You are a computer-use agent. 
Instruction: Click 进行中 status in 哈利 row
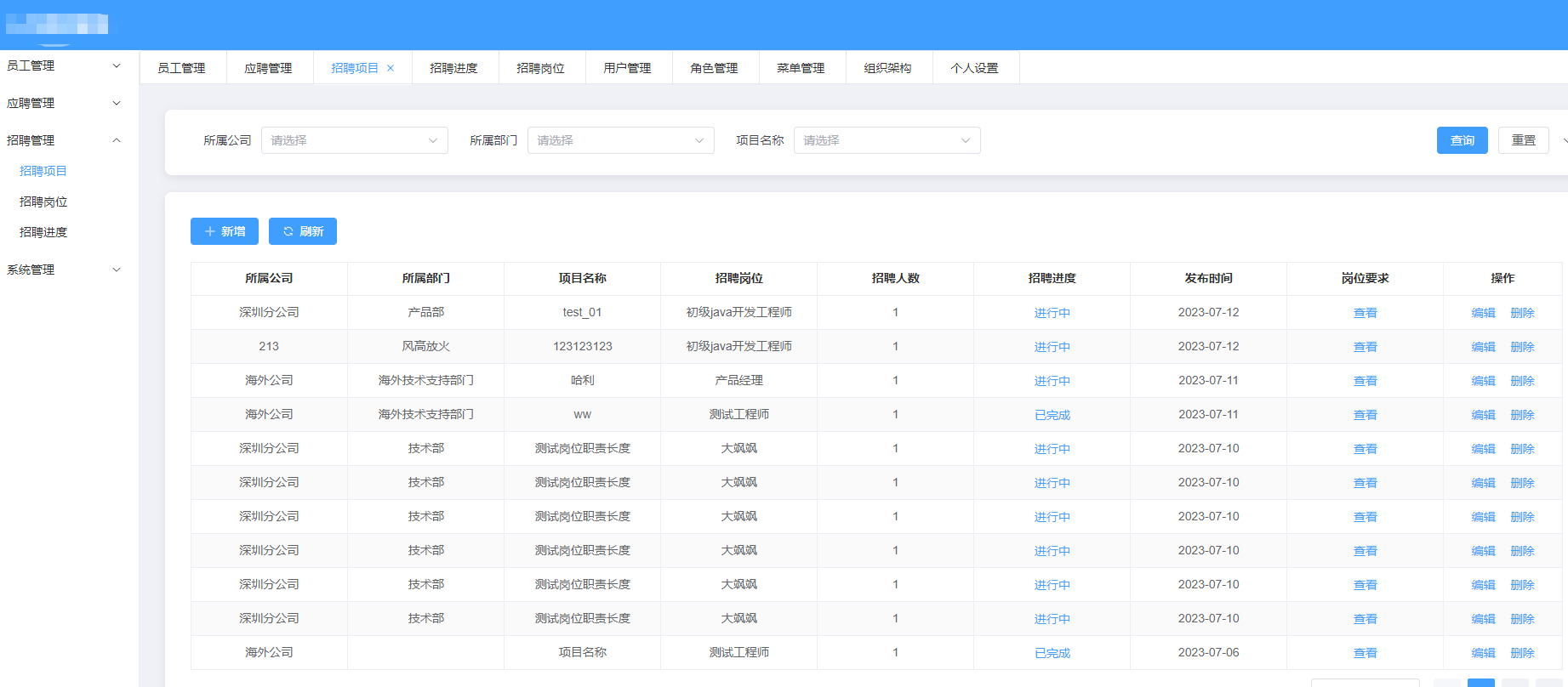click(1052, 381)
